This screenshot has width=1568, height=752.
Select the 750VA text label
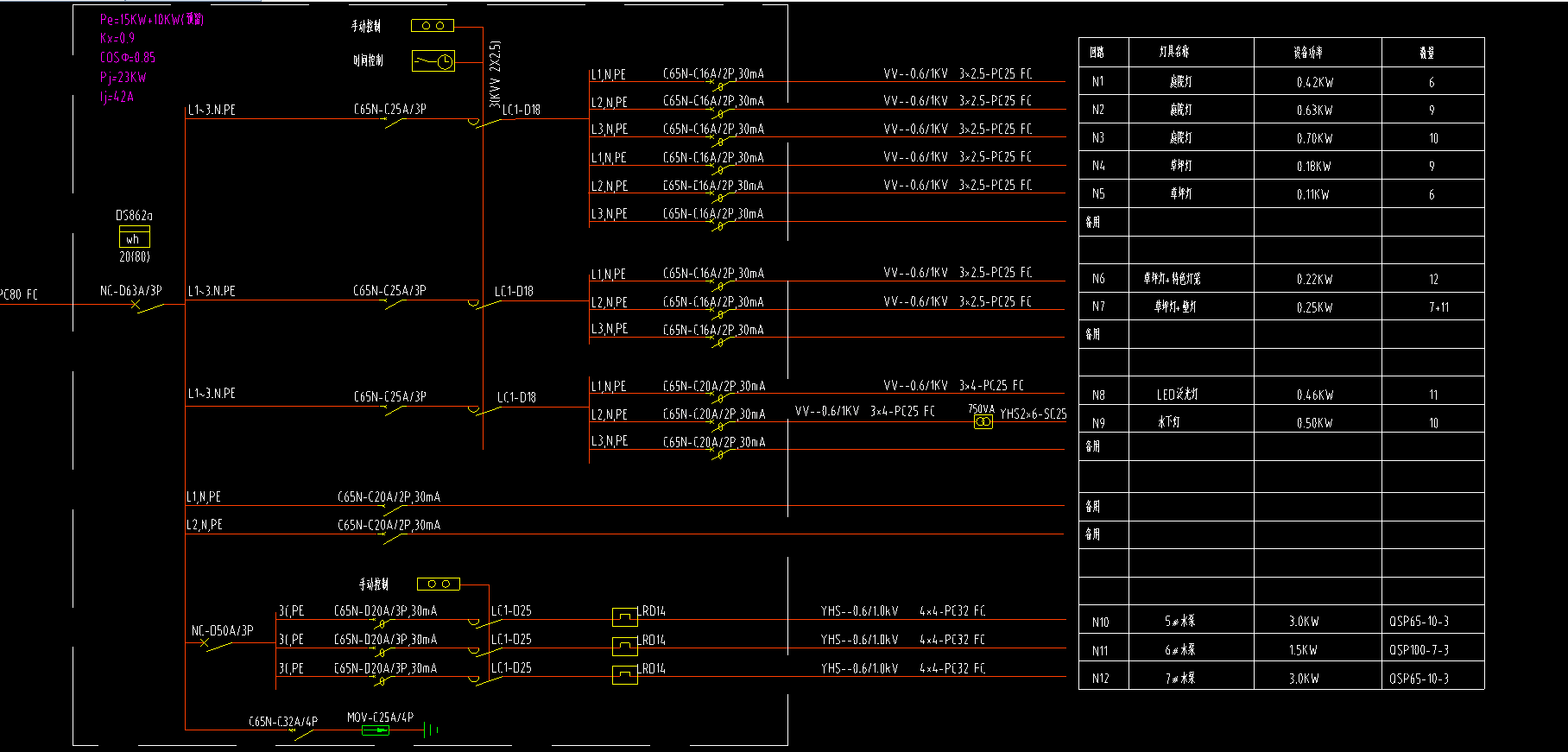tap(981, 409)
